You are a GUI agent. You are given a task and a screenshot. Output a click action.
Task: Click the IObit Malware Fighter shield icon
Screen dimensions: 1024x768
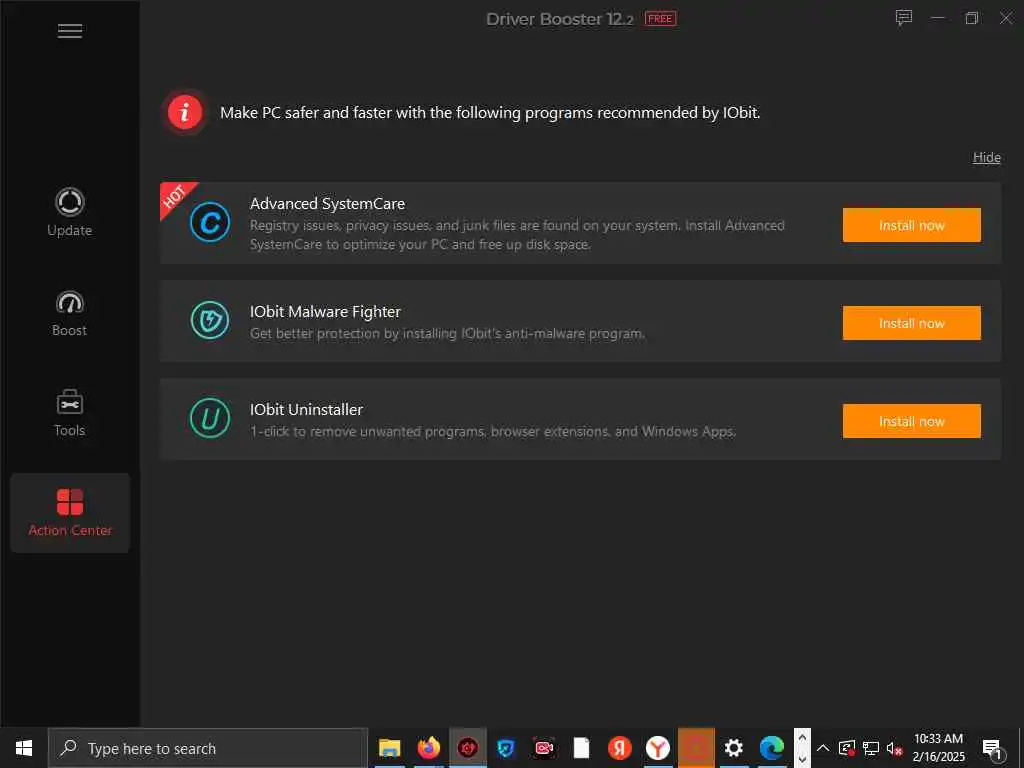tap(210, 320)
